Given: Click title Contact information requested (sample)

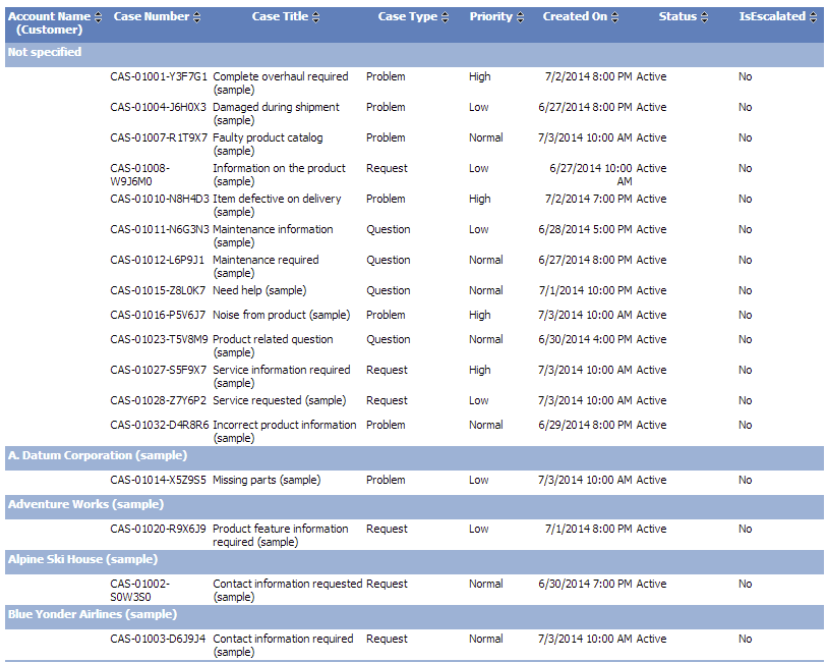Looking at the screenshot, I should pyautogui.click(x=288, y=590).
